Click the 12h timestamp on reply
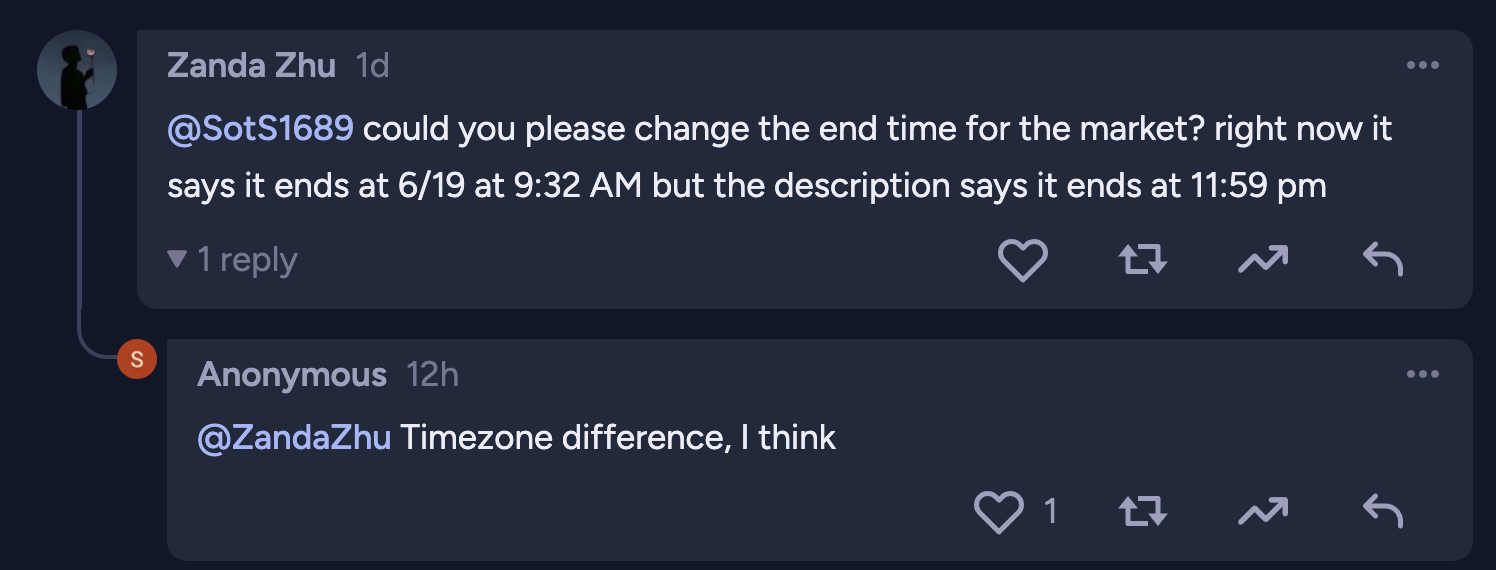The height and width of the screenshot is (570, 1496). (432, 375)
